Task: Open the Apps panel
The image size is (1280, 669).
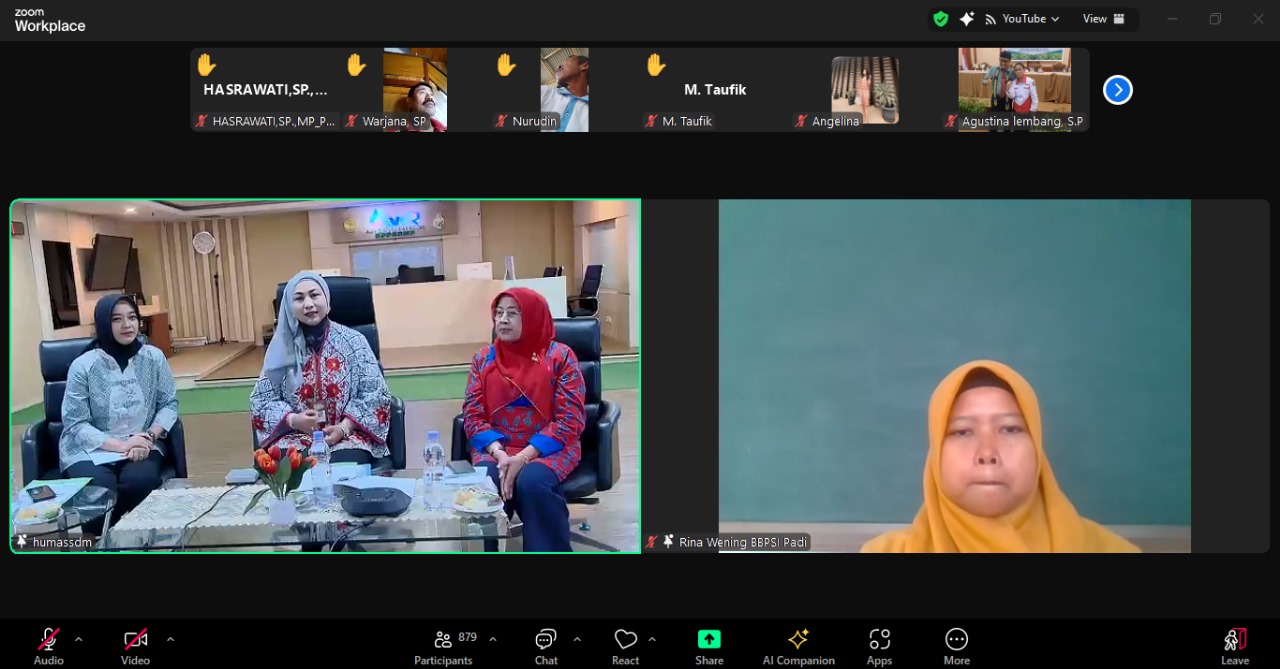Action: pos(879,645)
